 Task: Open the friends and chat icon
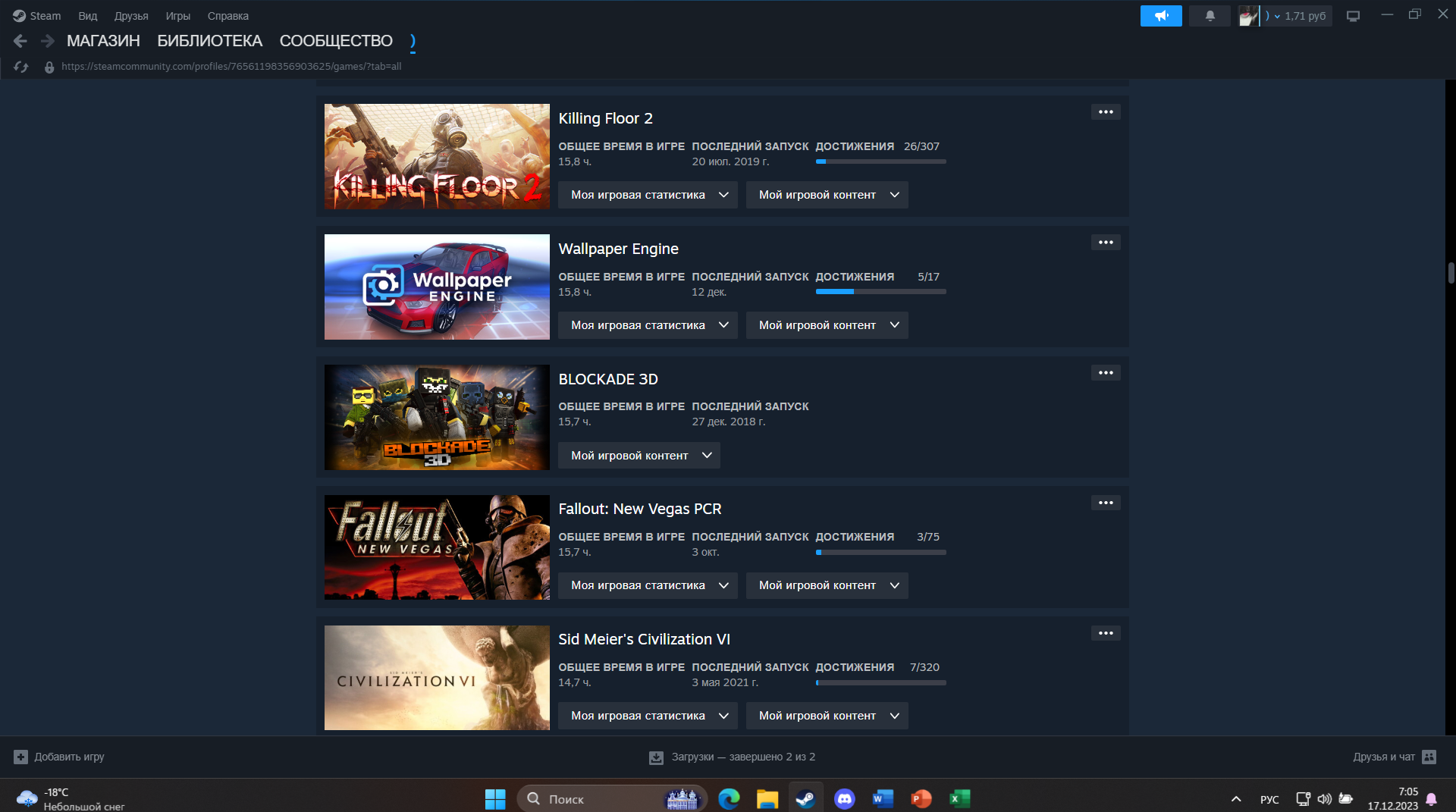[1429, 757]
